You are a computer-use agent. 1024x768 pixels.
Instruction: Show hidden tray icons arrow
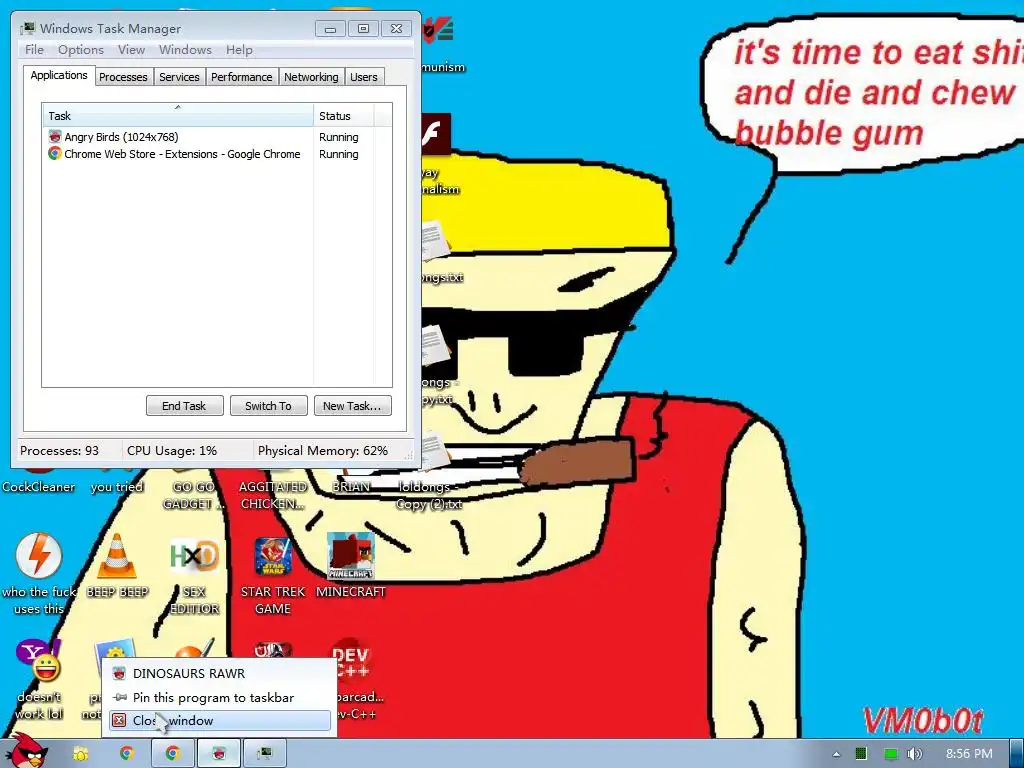coord(836,755)
